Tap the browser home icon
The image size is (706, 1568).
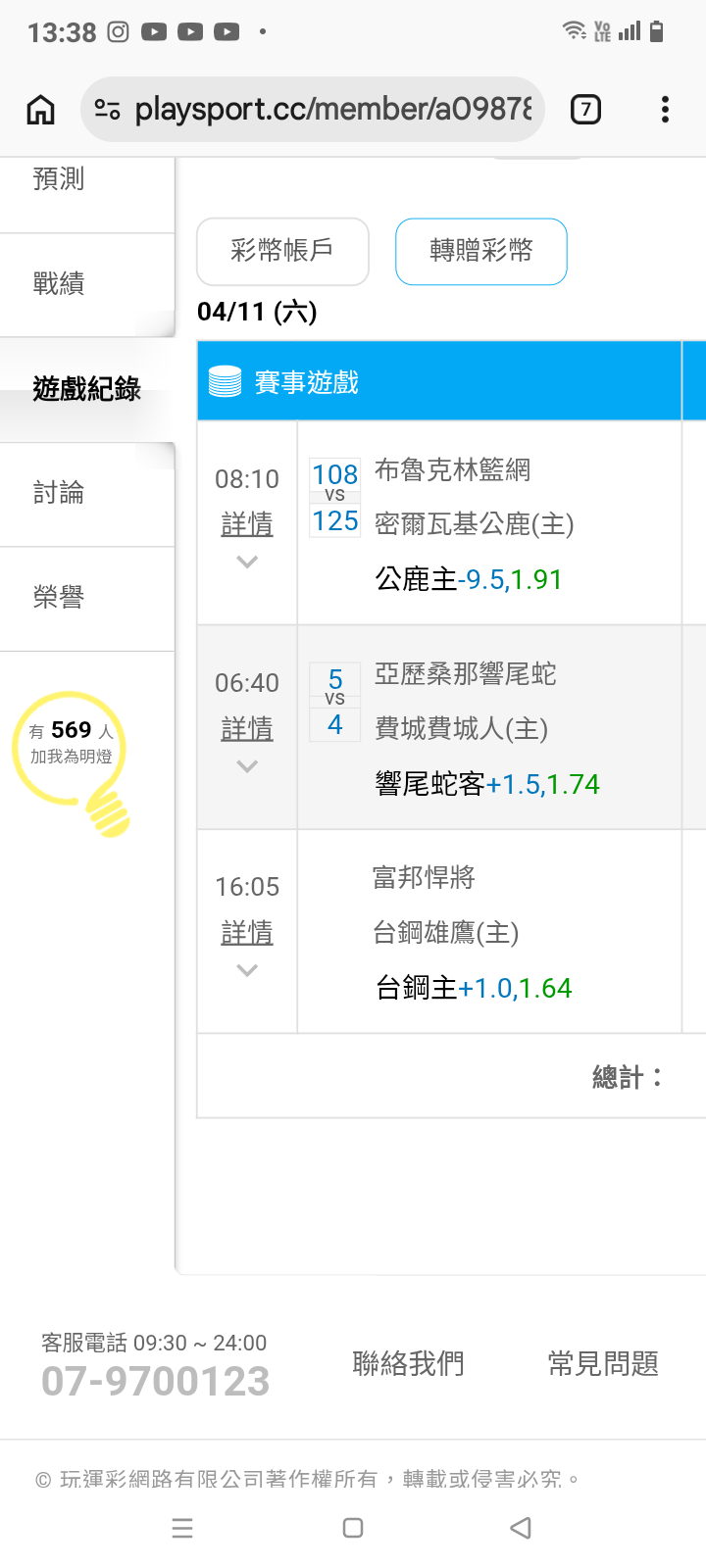[40, 110]
